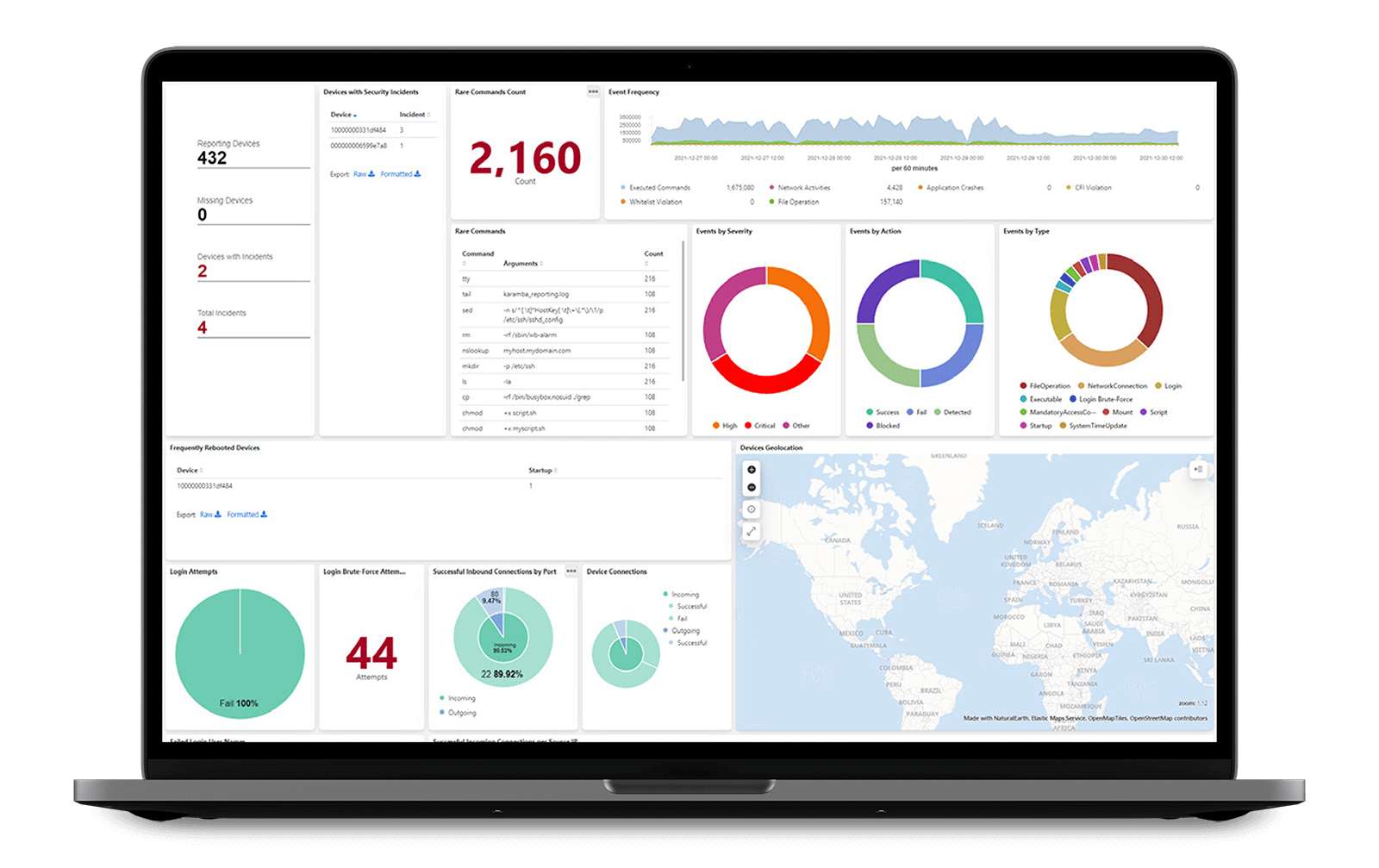Click the 2,160 rare commands count metric
This screenshot has width=1379, height=868.
click(x=526, y=159)
